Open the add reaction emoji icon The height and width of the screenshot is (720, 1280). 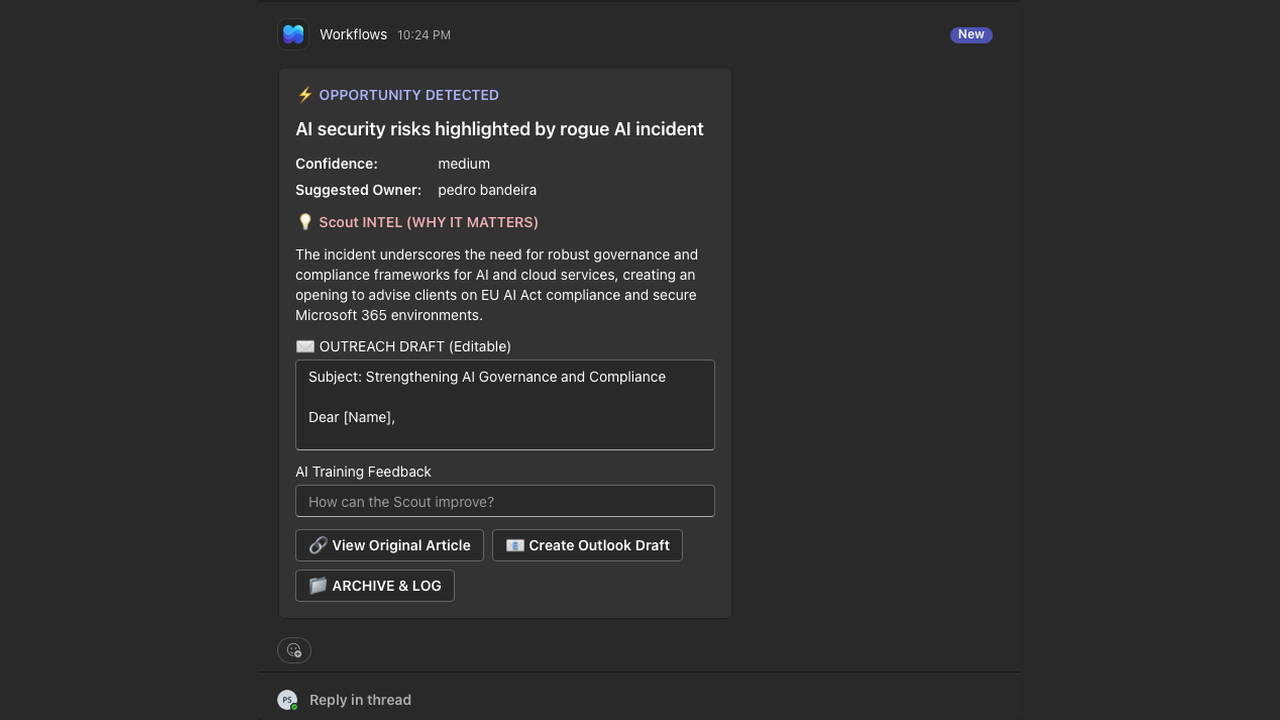pyautogui.click(x=294, y=650)
